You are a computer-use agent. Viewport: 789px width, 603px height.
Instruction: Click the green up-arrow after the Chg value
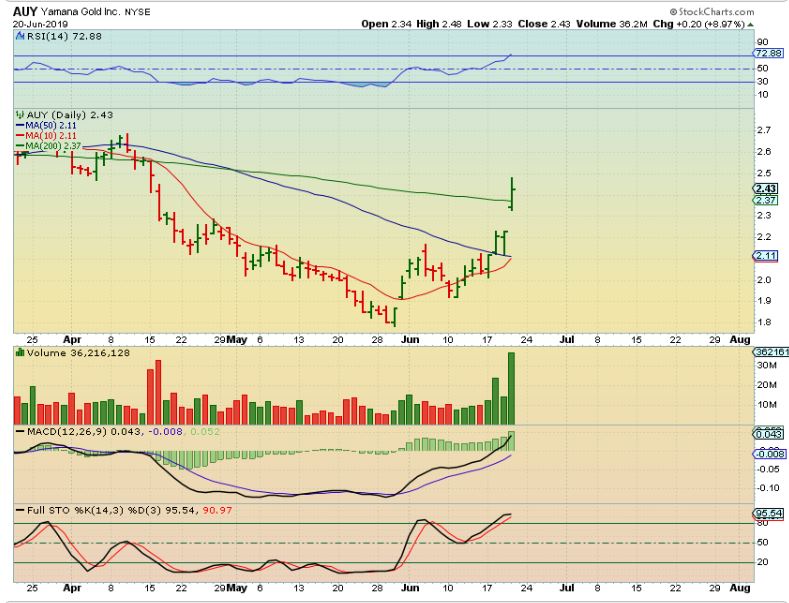(x=750, y=24)
